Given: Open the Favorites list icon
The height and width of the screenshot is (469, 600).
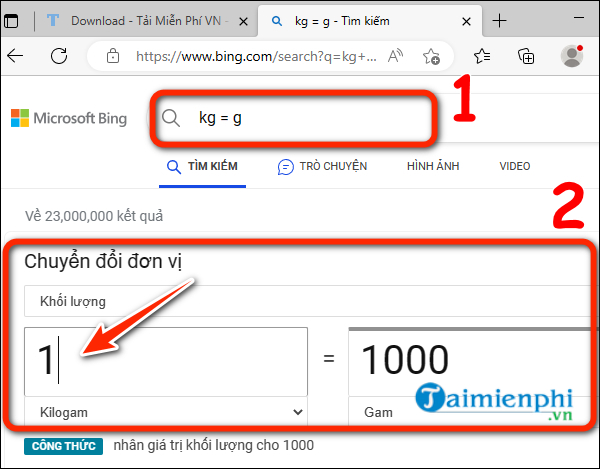Looking at the screenshot, I should (x=482, y=56).
